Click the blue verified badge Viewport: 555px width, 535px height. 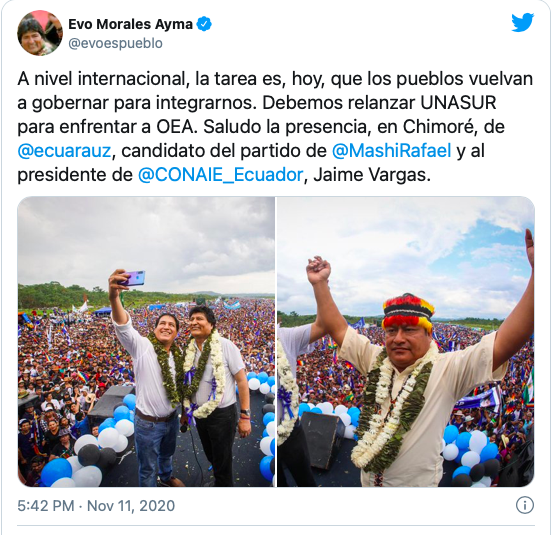204,24
